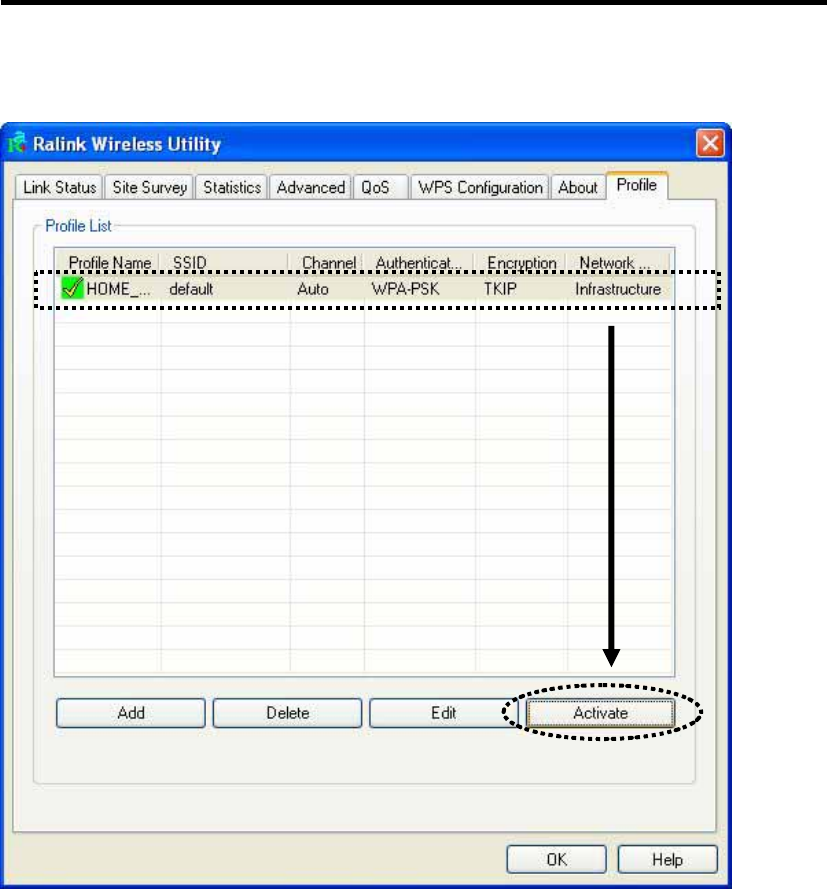Click the Authenticat... column header
The width and height of the screenshot is (827, 889).
point(420,263)
